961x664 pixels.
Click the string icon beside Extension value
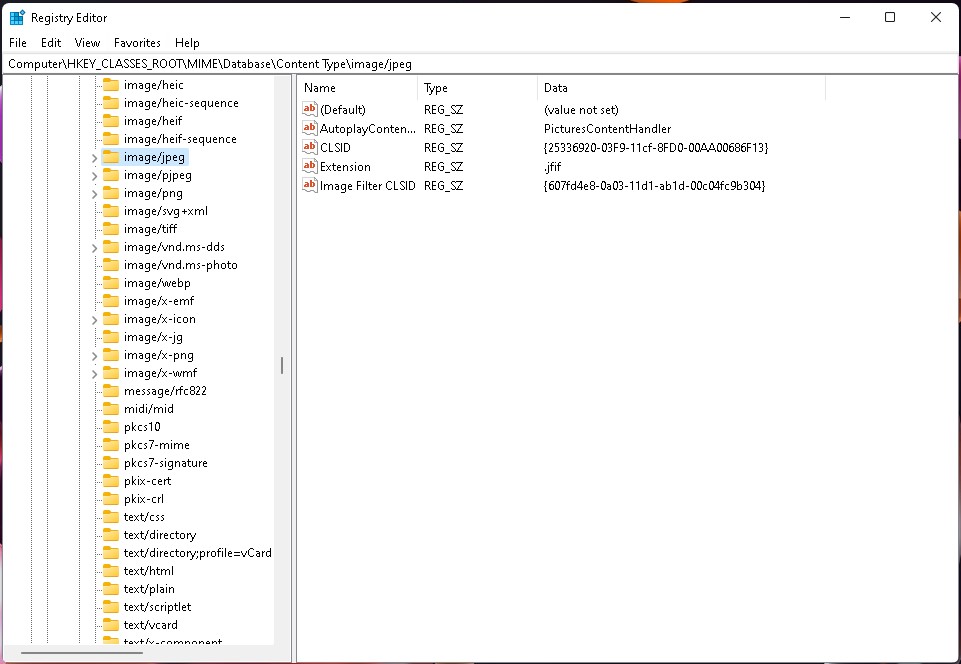point(310,167)
